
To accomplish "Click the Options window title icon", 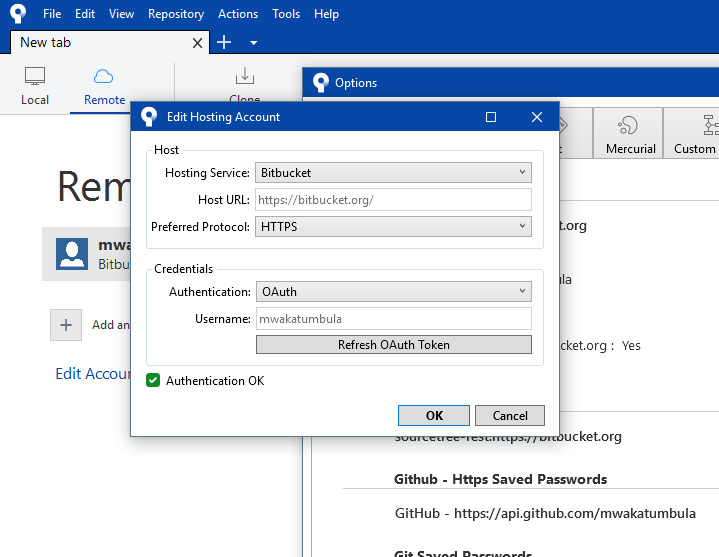I will (321, 83).
